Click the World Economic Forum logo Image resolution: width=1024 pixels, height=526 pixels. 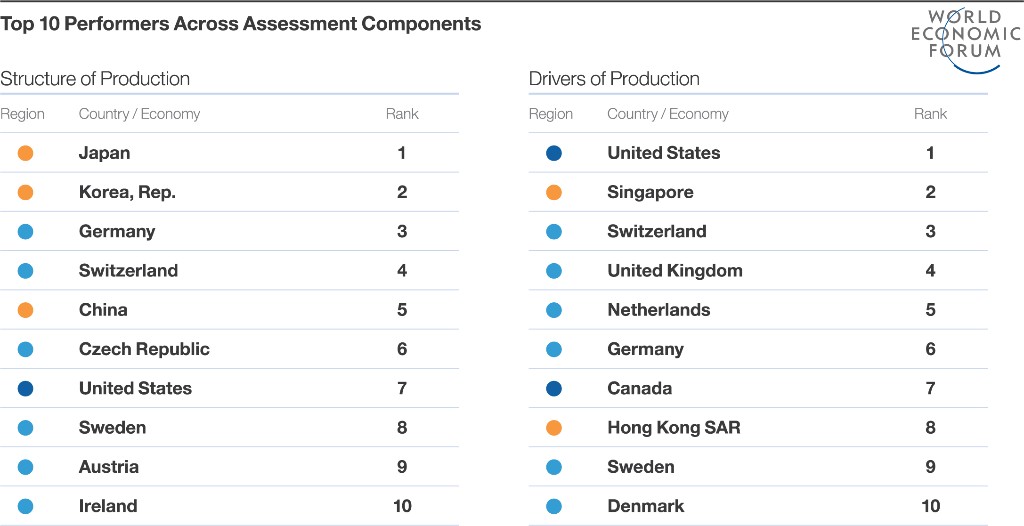[x=965, y=41]
